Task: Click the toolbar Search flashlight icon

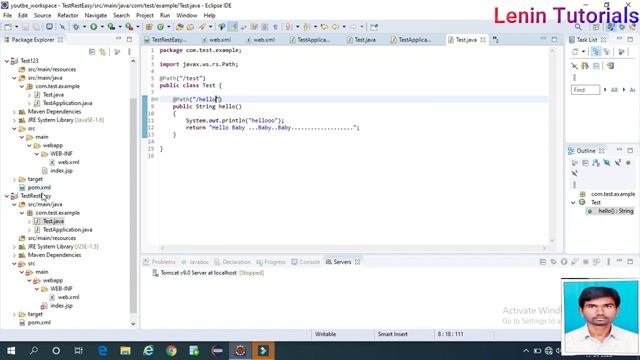Action: point(202,27)
